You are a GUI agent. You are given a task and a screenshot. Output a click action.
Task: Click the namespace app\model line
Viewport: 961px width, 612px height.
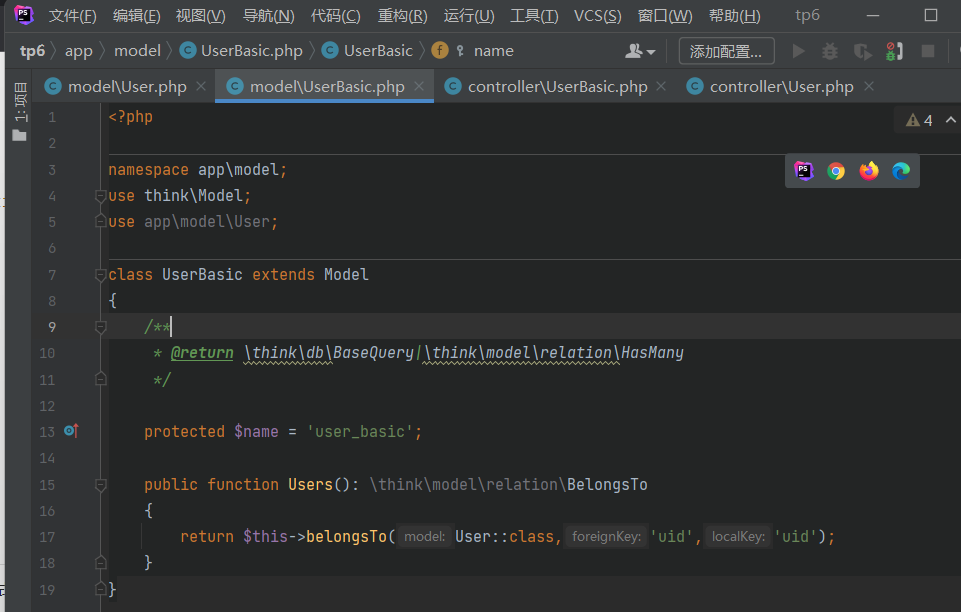click(x=197, y=170)
